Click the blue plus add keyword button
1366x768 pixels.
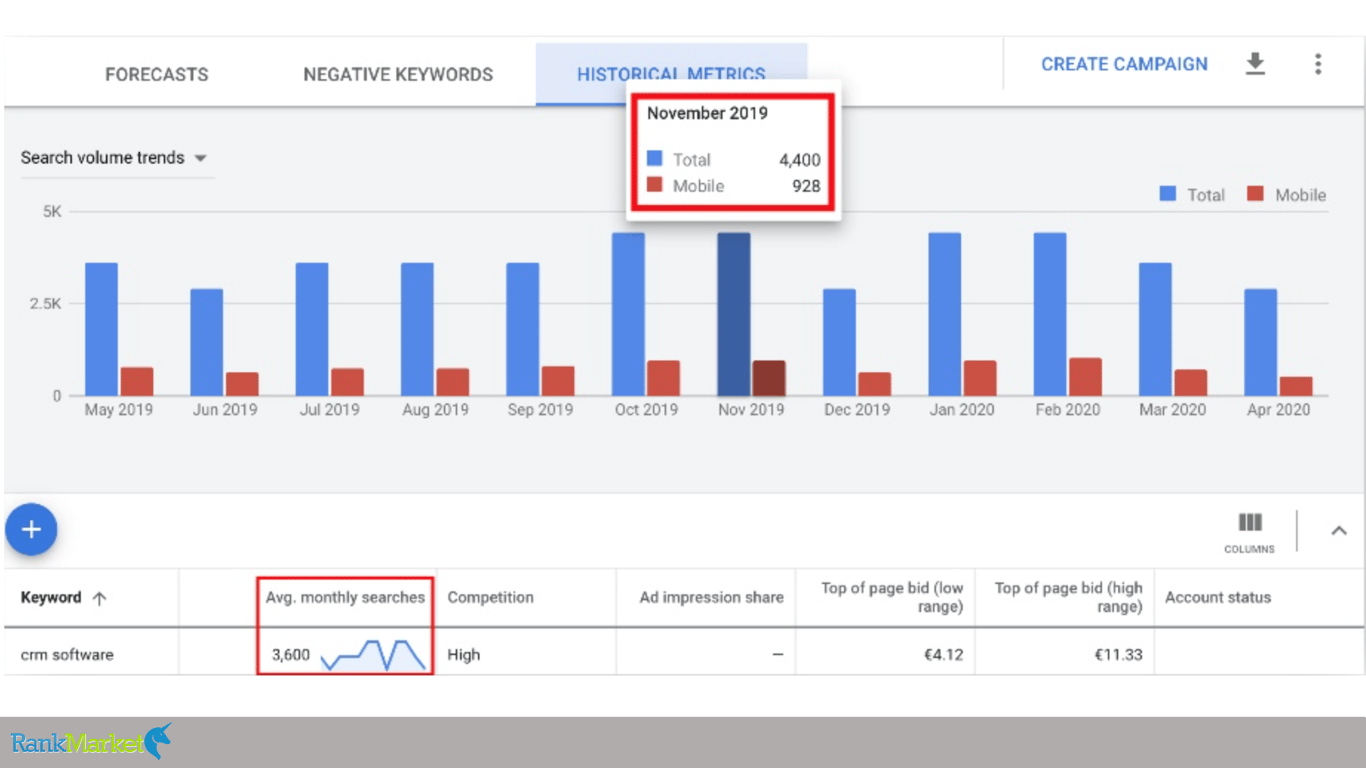click(x=31, y=529)
